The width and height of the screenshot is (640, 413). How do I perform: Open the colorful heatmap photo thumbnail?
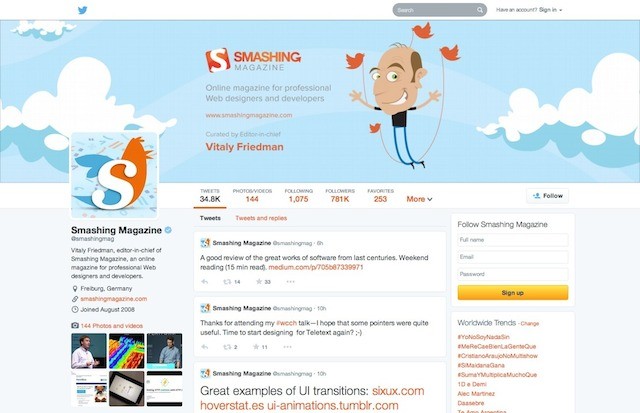tap(127, 351)
